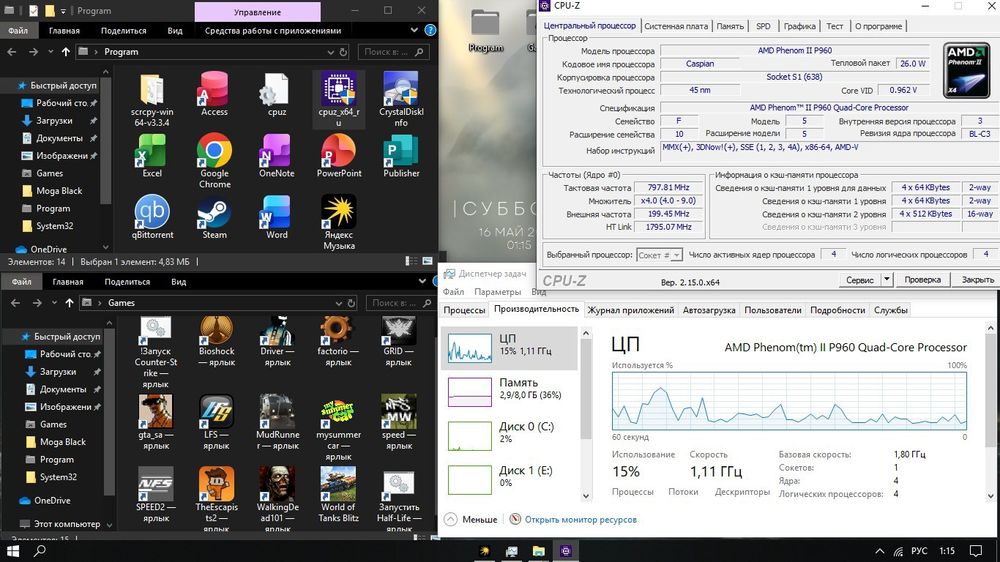Select the LFS shortcut in Games
The image size is (1000, 562).
pyautogui.click(x=216, y=422)
